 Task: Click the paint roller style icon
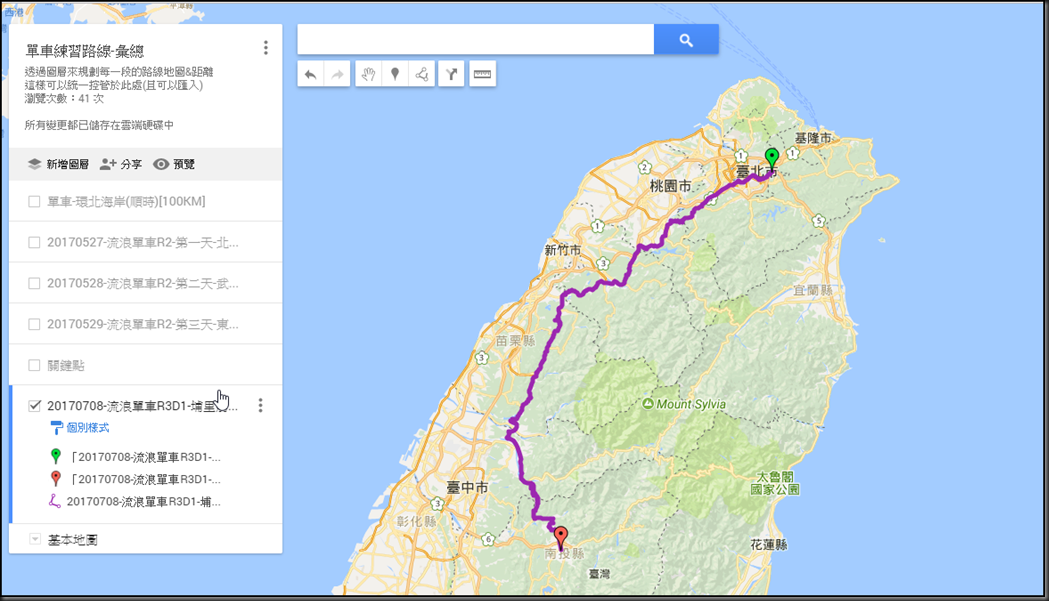tap(57, 428)
